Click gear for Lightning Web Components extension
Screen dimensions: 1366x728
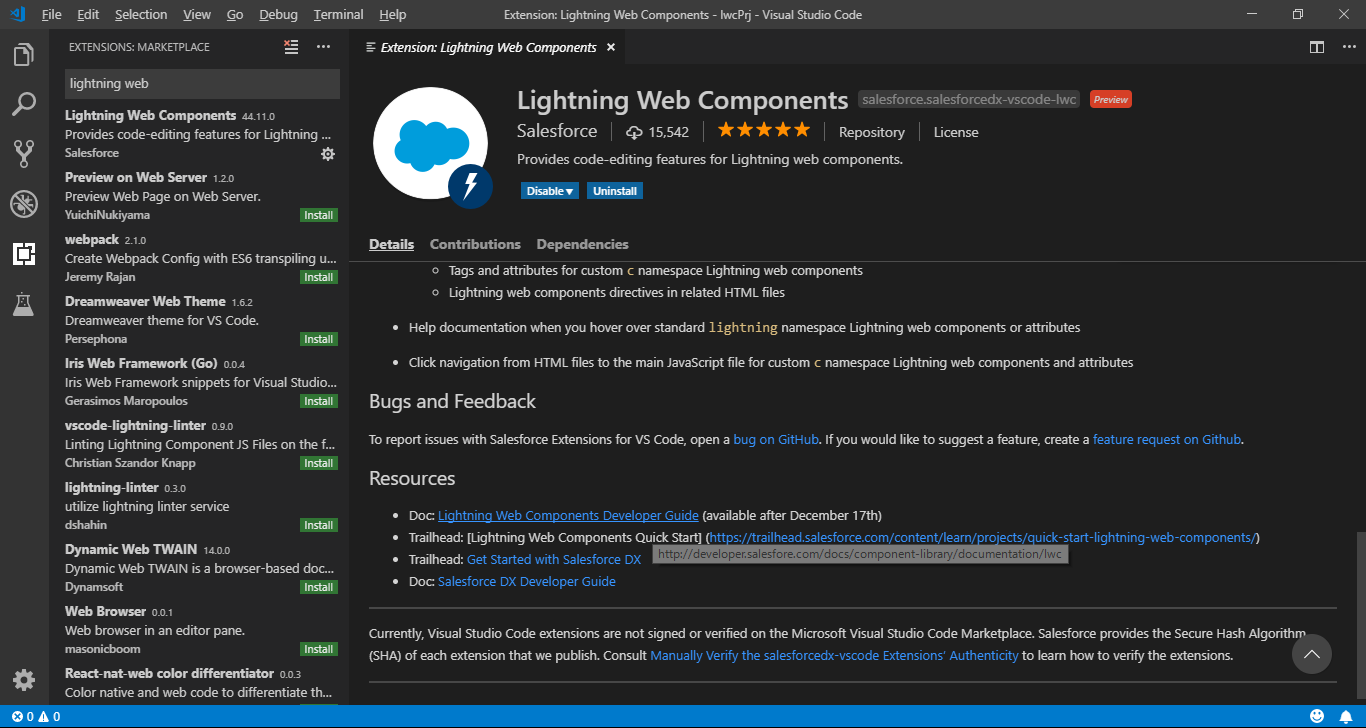click(x=328, y=154)
